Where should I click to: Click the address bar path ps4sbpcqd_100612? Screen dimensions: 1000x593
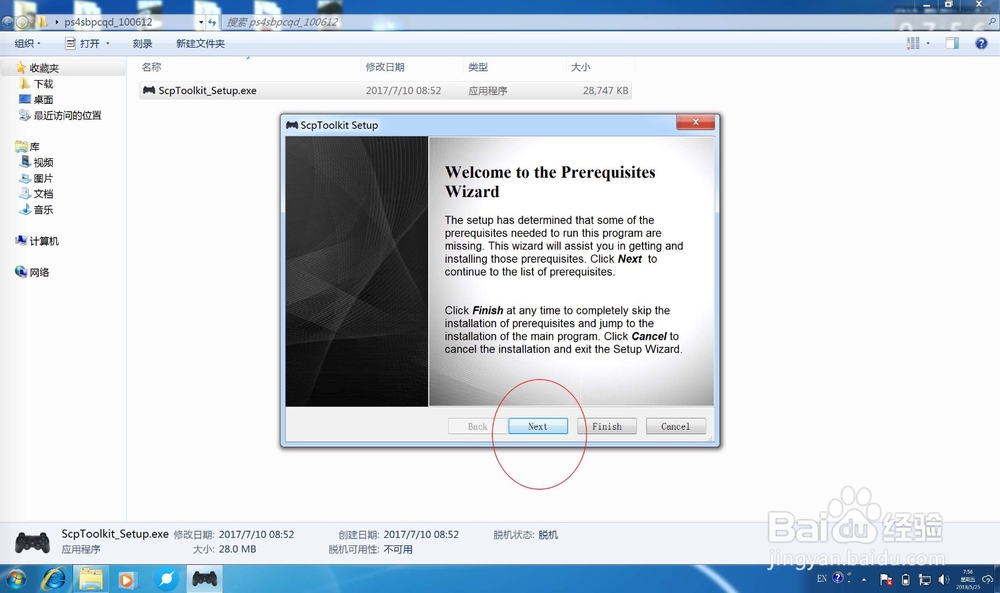[108, 22]
